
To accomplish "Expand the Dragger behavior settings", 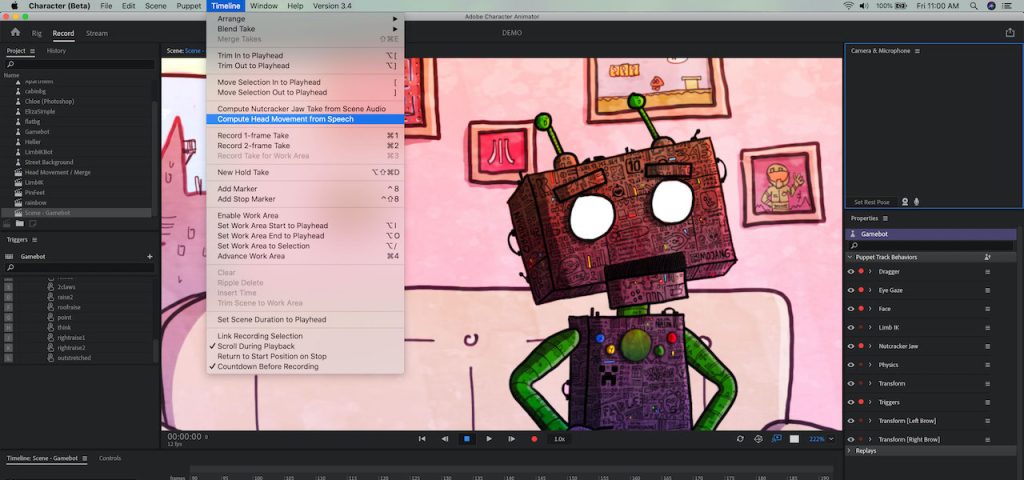I will point(870,272).
